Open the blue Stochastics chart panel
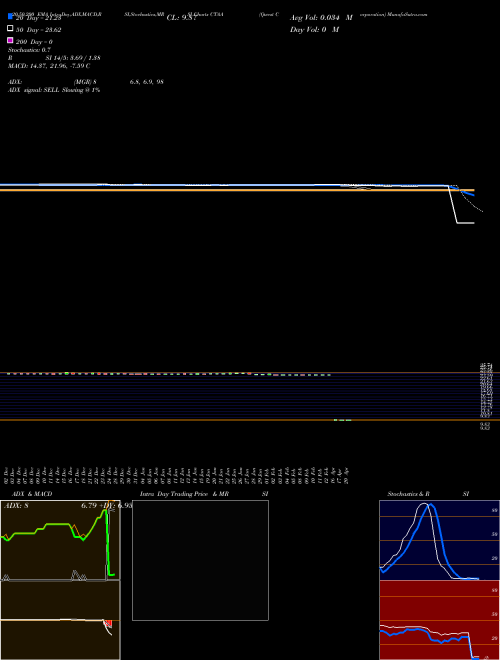The width and height of the screenshot is (500, 660). click(439, 540)
